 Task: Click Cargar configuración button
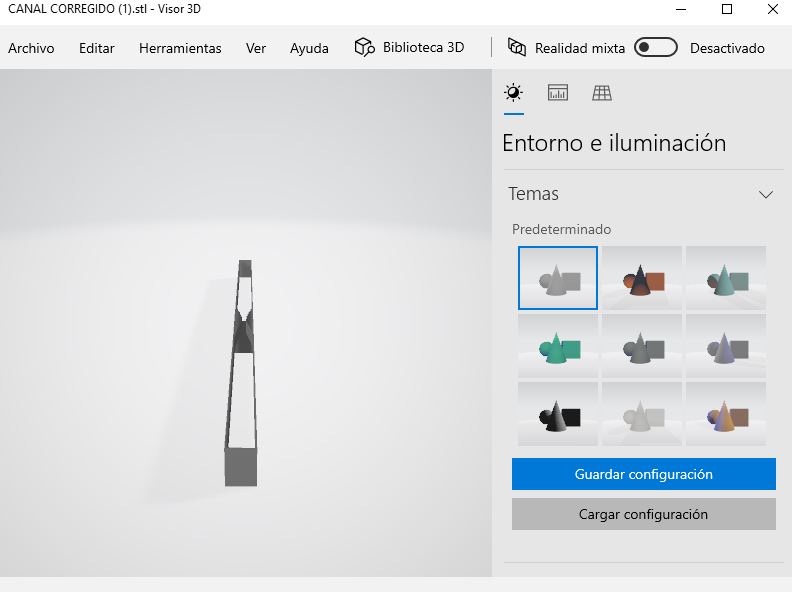(x=644, y=514)
